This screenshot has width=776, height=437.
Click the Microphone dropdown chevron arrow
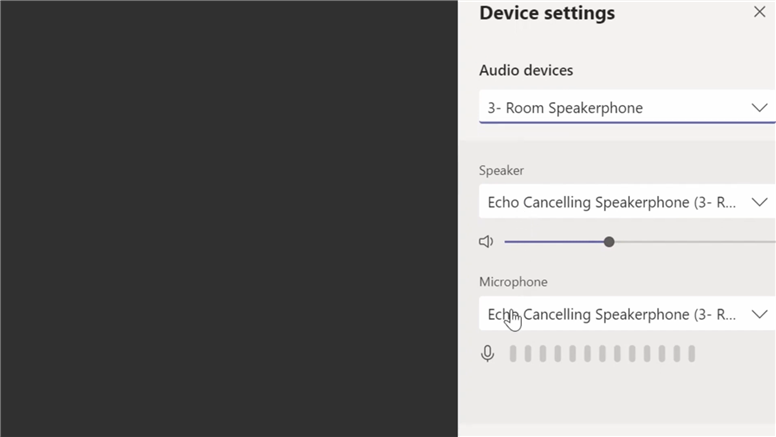click(759, 314)
